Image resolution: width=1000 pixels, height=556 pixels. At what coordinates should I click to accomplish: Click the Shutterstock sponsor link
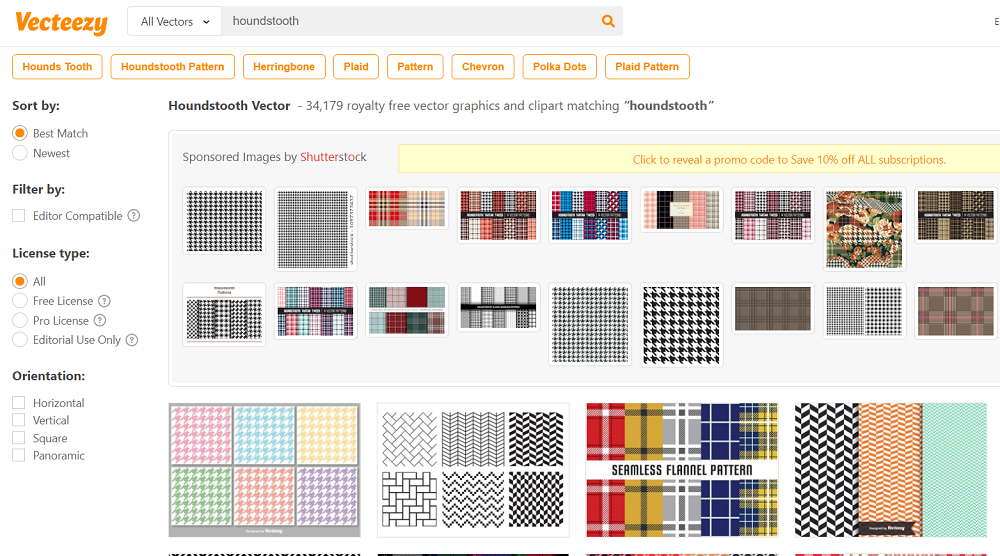pyautogui.click(x=333, y=157)
